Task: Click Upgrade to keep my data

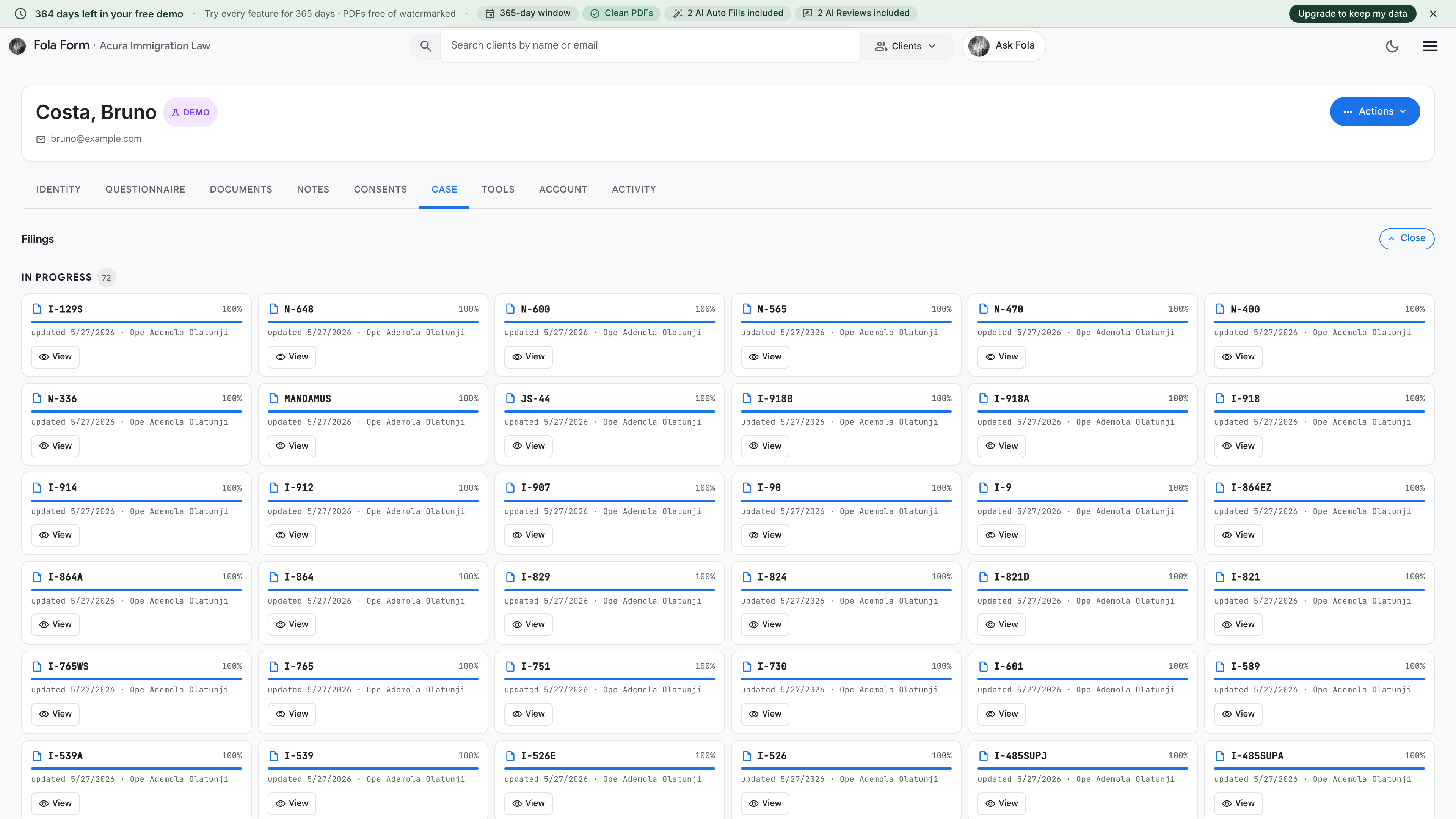Action: point(1352,14)
